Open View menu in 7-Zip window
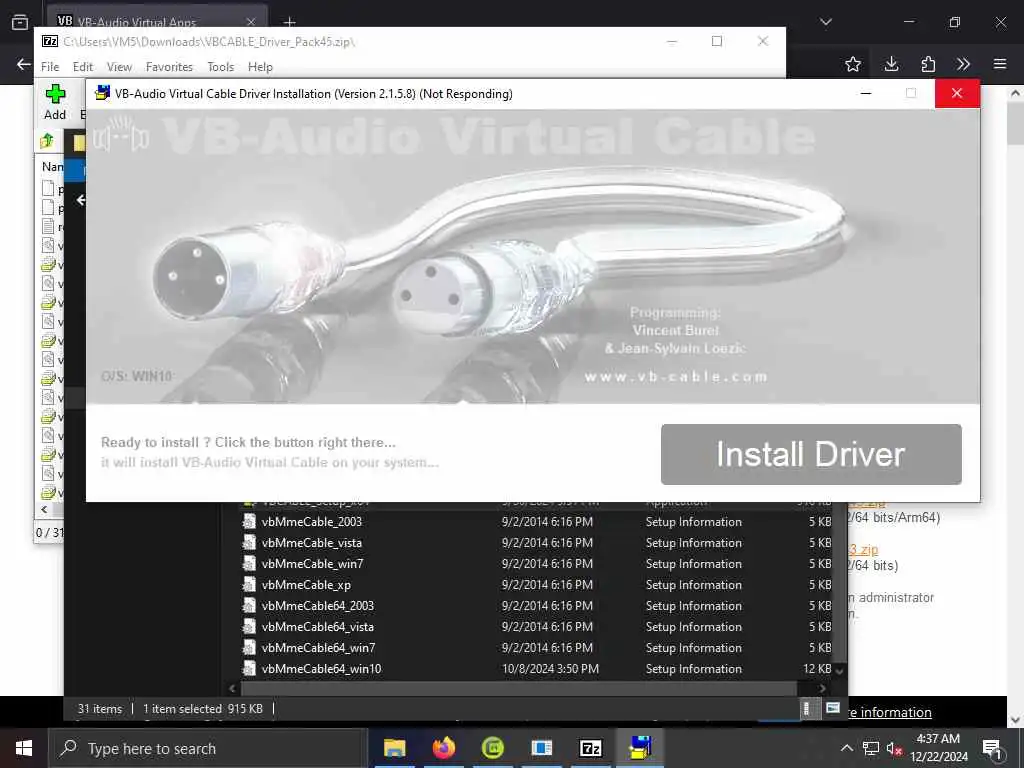This screenshot has width=1024, height=768. click(x=119, y=67)
